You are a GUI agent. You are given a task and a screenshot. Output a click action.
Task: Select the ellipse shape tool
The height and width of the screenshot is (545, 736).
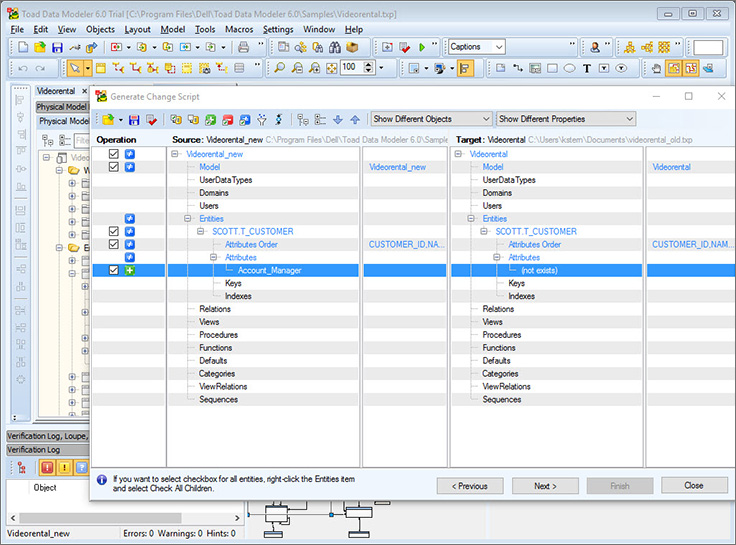click(569, 69)
